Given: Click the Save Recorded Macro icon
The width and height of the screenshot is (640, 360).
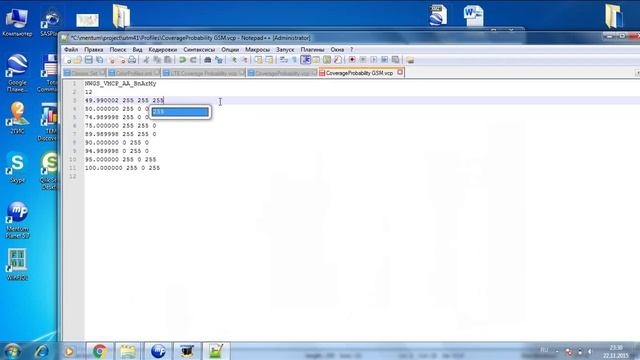Looking at the screenshot, I should pos(395,60).
